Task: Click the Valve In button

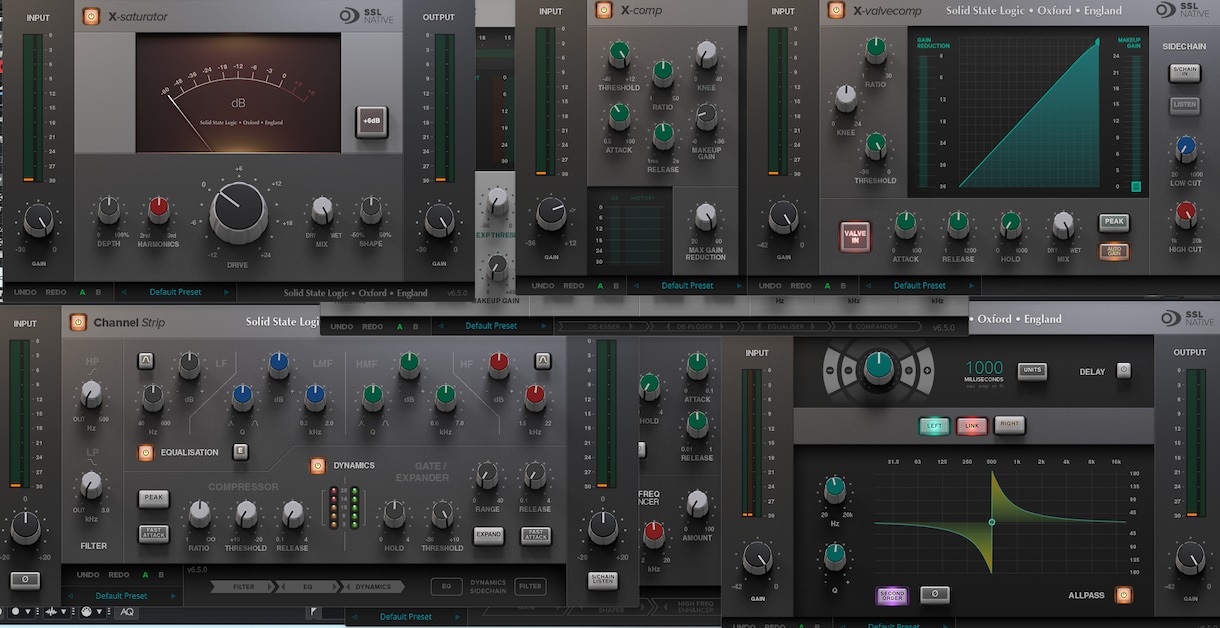Action: pyautogui.click(x=856, y=236)
